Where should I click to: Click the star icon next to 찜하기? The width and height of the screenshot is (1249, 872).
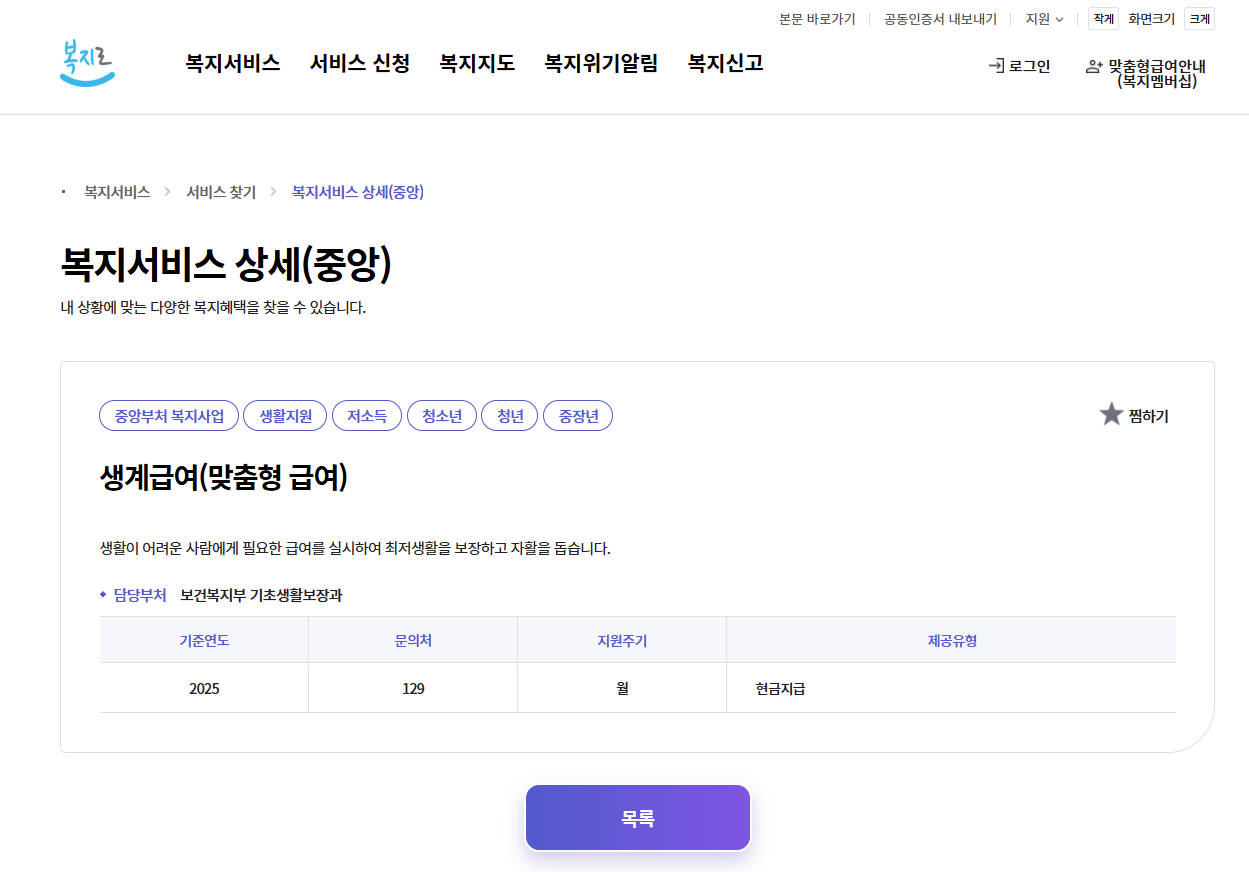pos(1111,415)
